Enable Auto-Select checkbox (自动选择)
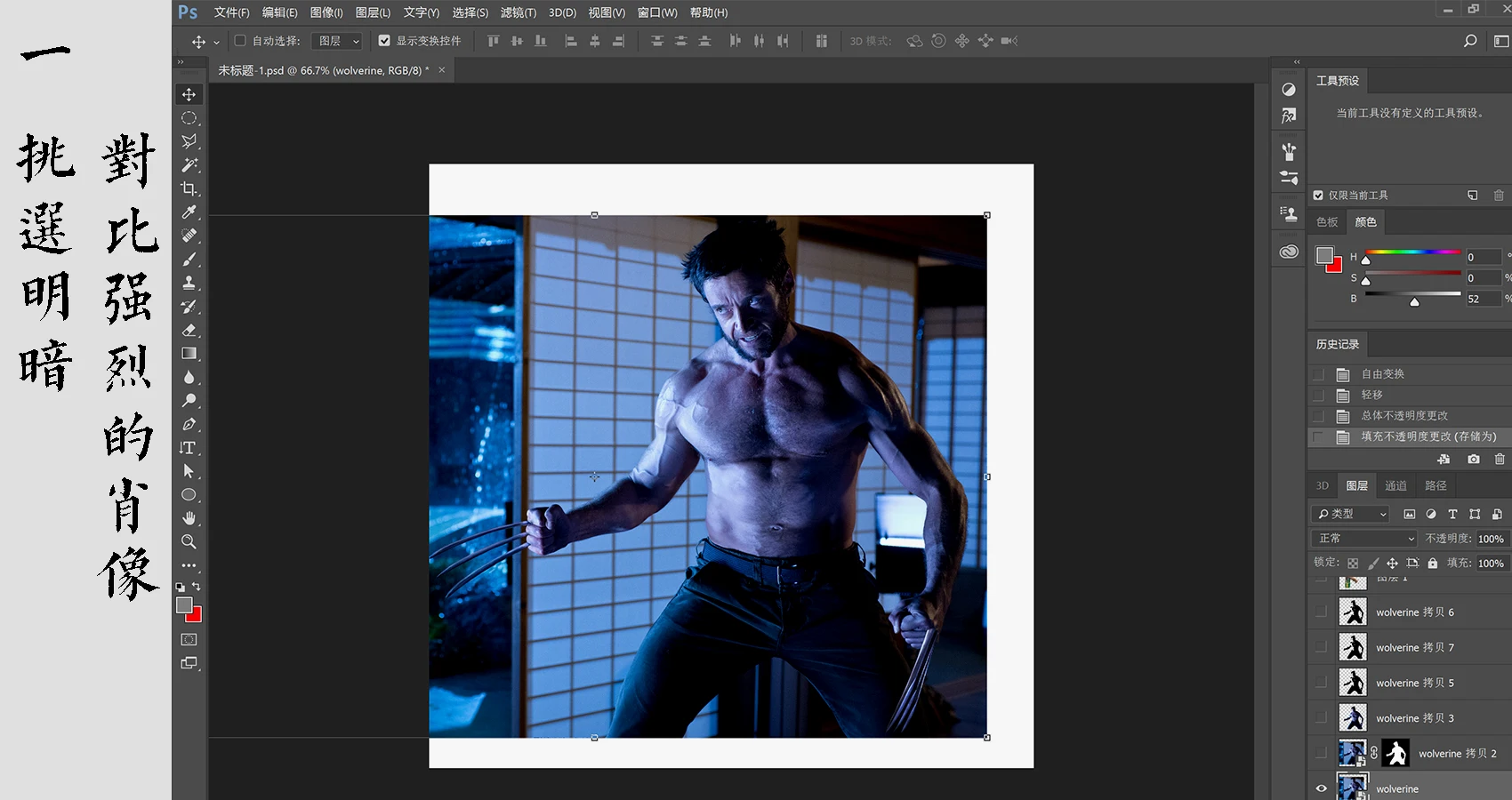 240,40
